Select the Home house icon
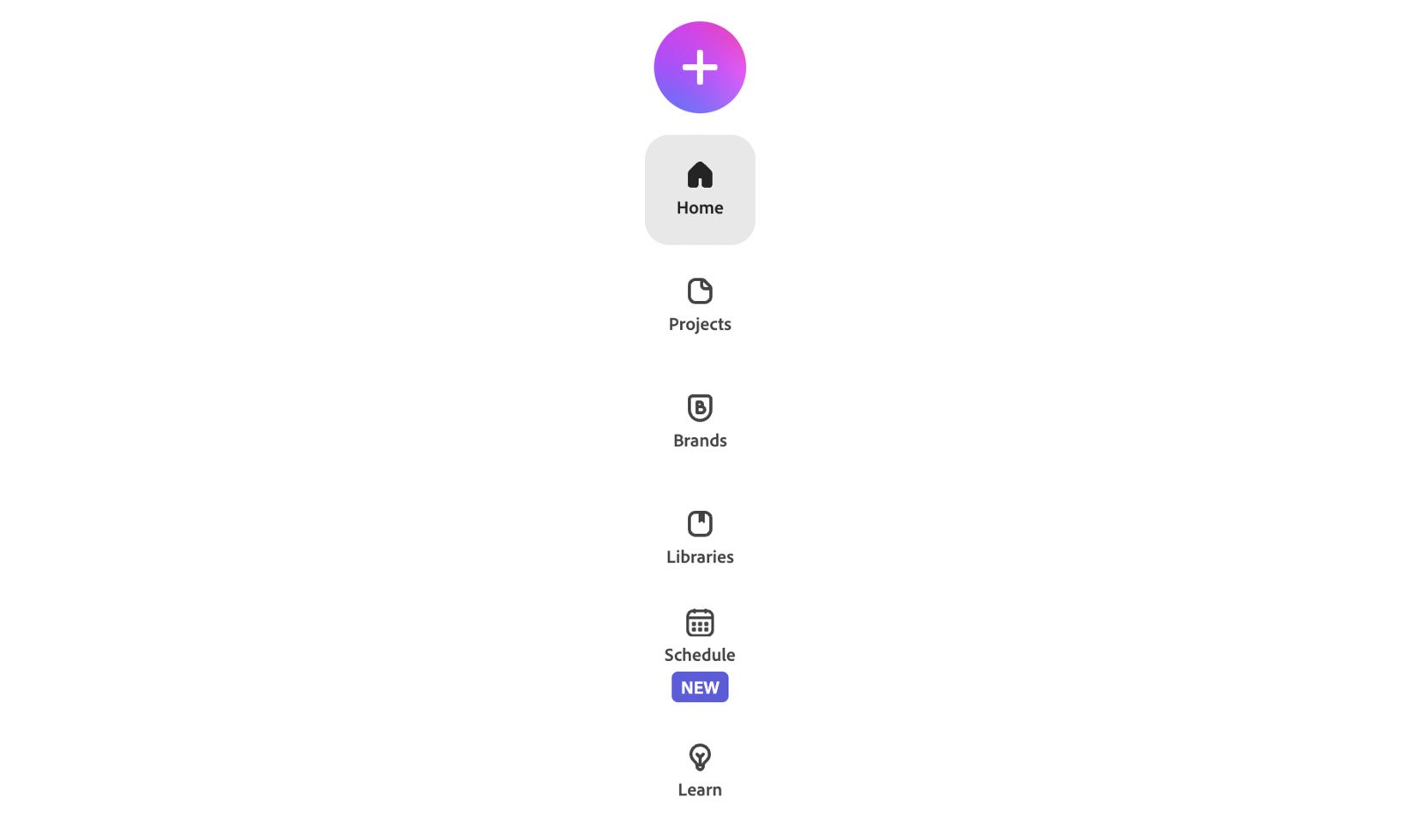This screenshot has height=840, width=1415. tap(700, 175)
